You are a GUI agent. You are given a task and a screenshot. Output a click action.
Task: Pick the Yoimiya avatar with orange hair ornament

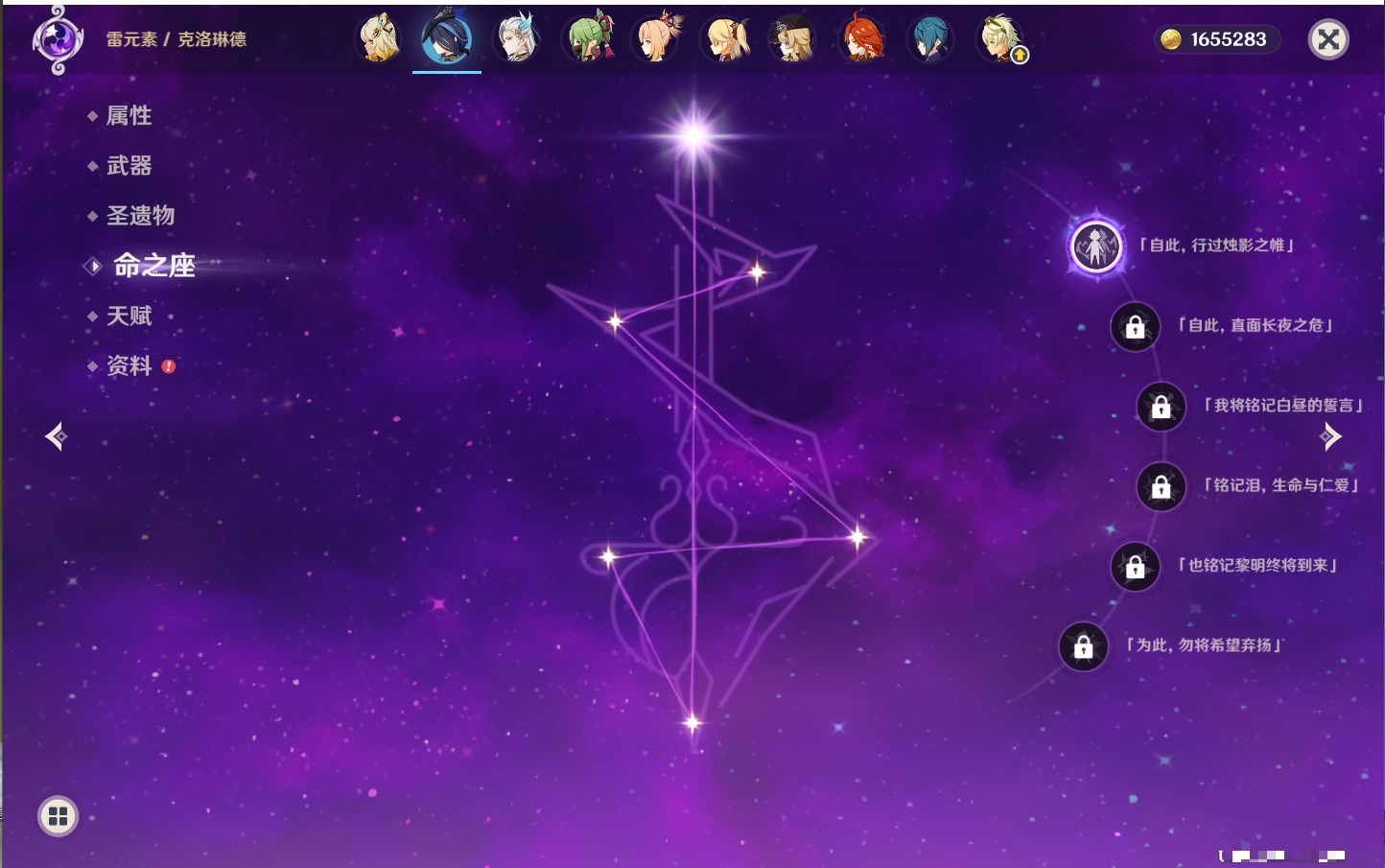tap(657, 38)
